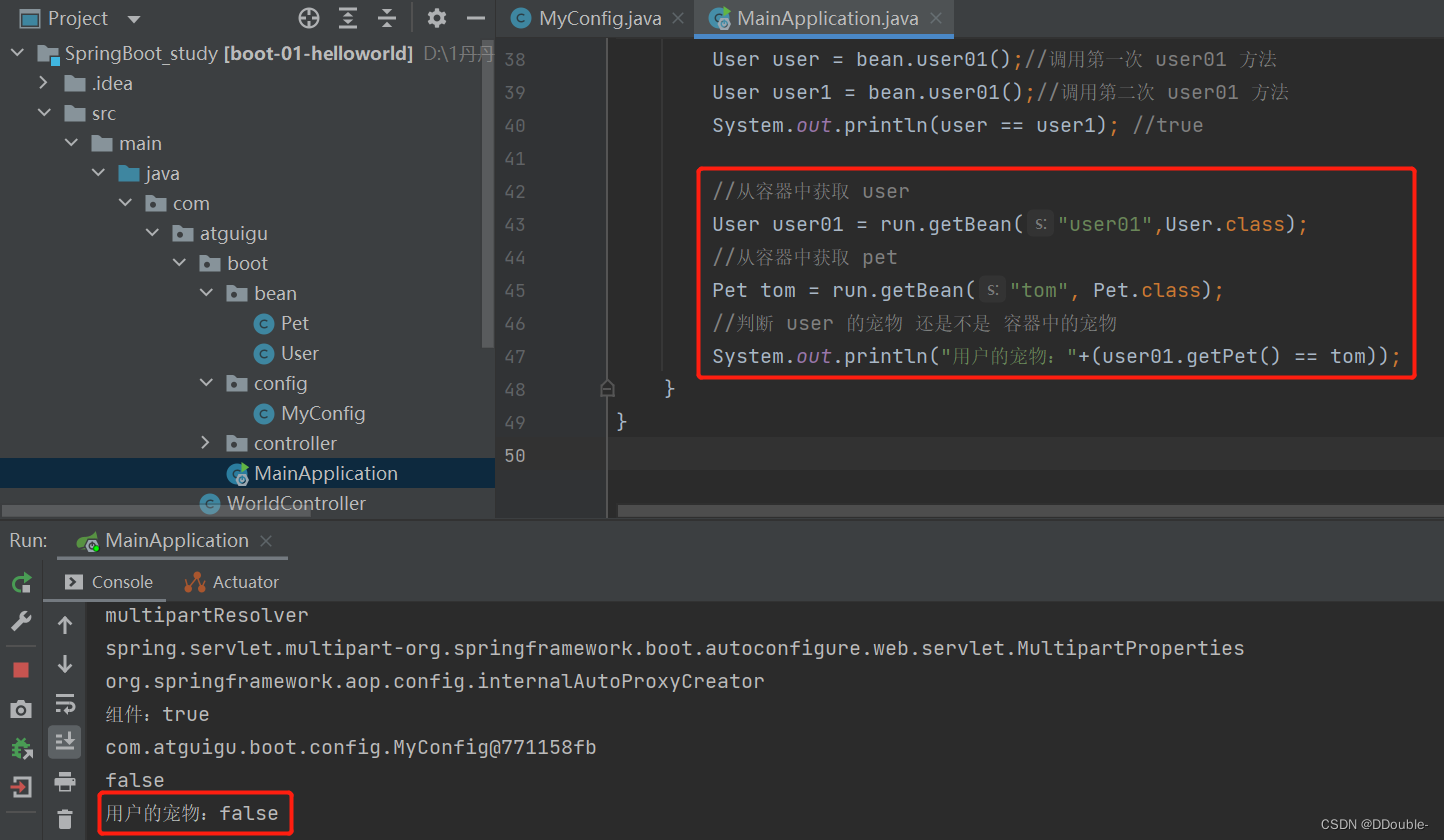Click the print icon in console toolbar
The image size is (1444, 840).
pyautogui.click(x=65, y=781)
